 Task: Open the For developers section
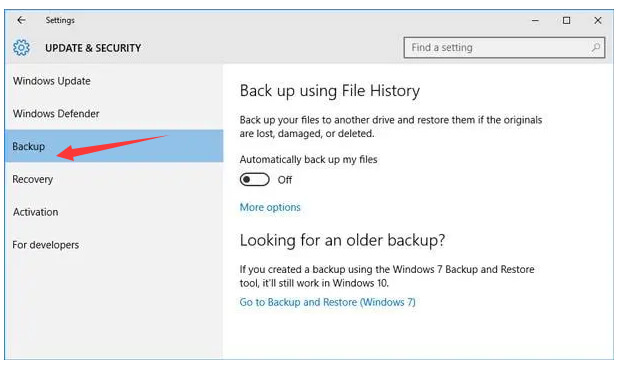[114, 245]
